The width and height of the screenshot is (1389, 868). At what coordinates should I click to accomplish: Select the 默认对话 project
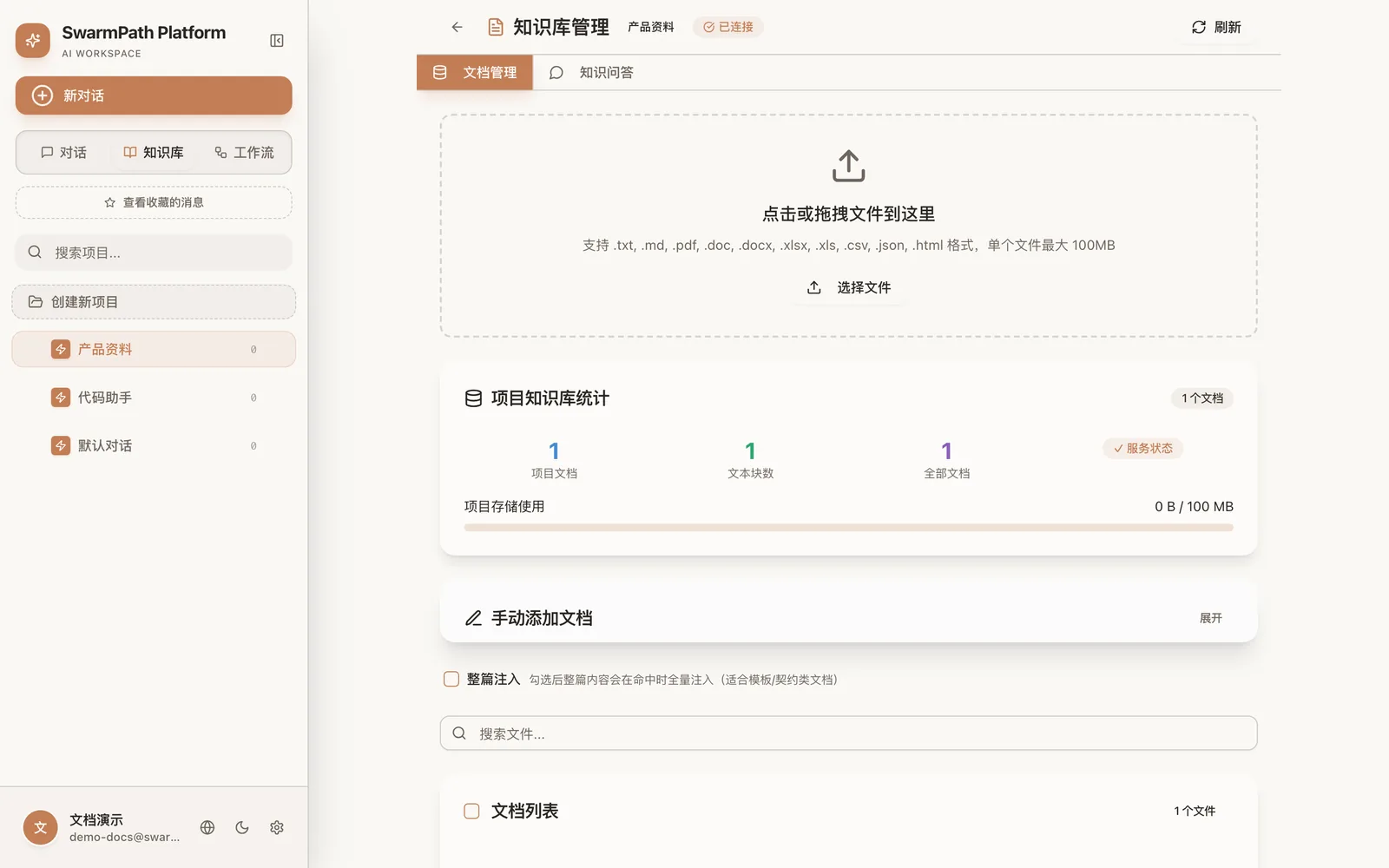[154, 445]
